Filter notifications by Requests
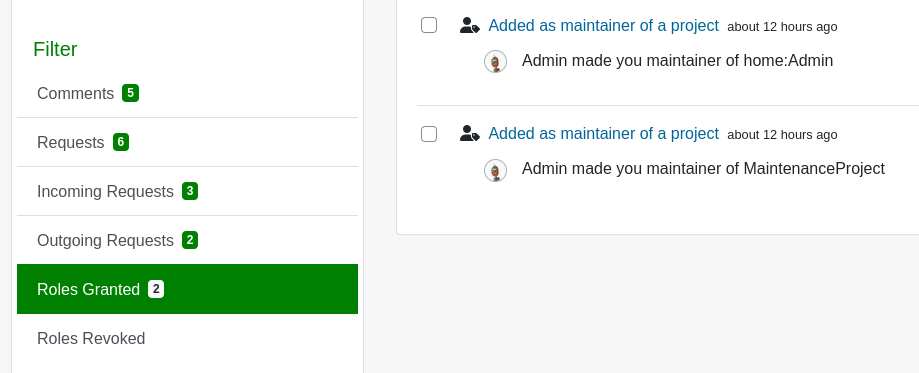The image size is (919, 373). point(188,143)
